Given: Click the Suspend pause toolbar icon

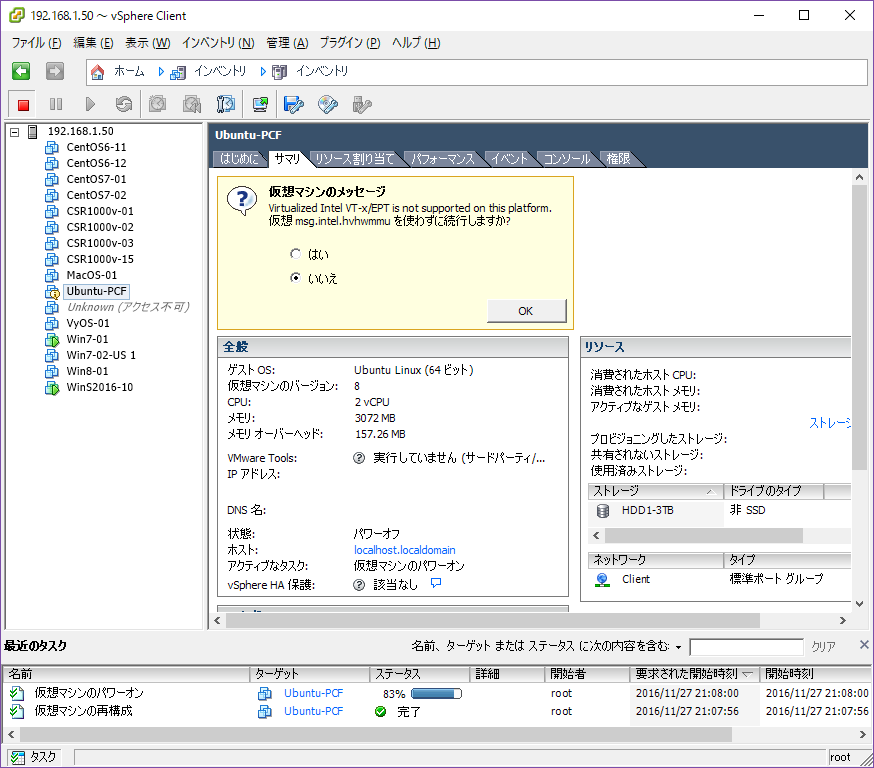Looking at the screenshot, I should [56, 104].
